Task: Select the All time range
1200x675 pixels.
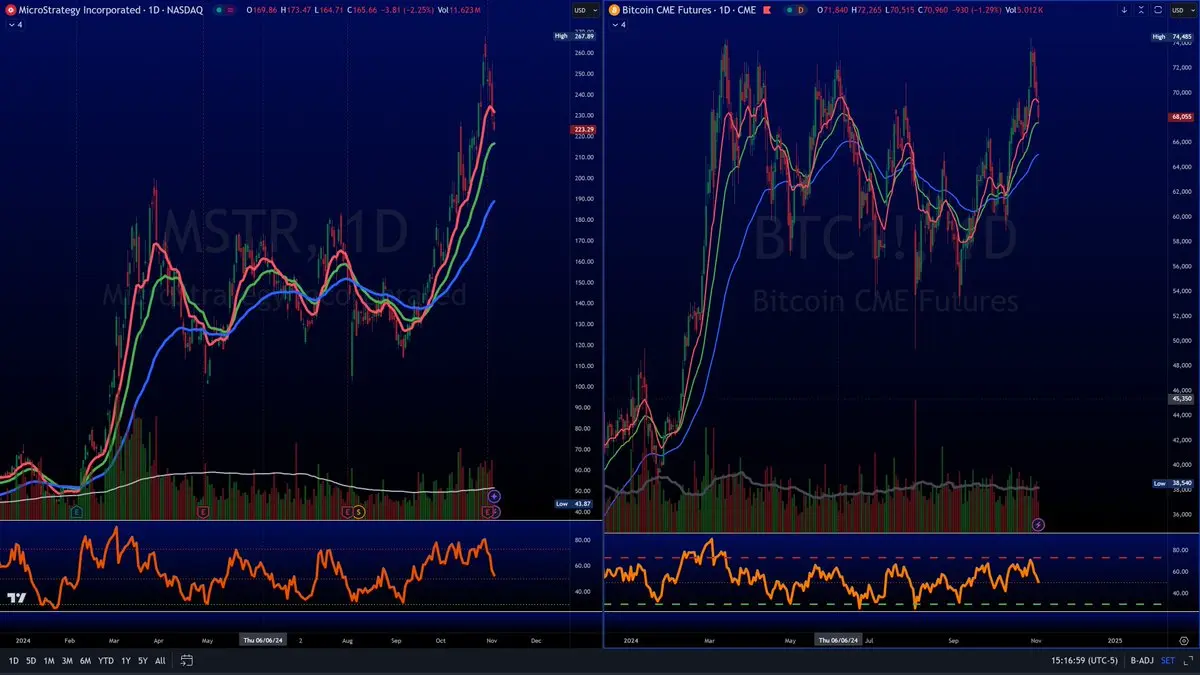Action: (160, 661)
